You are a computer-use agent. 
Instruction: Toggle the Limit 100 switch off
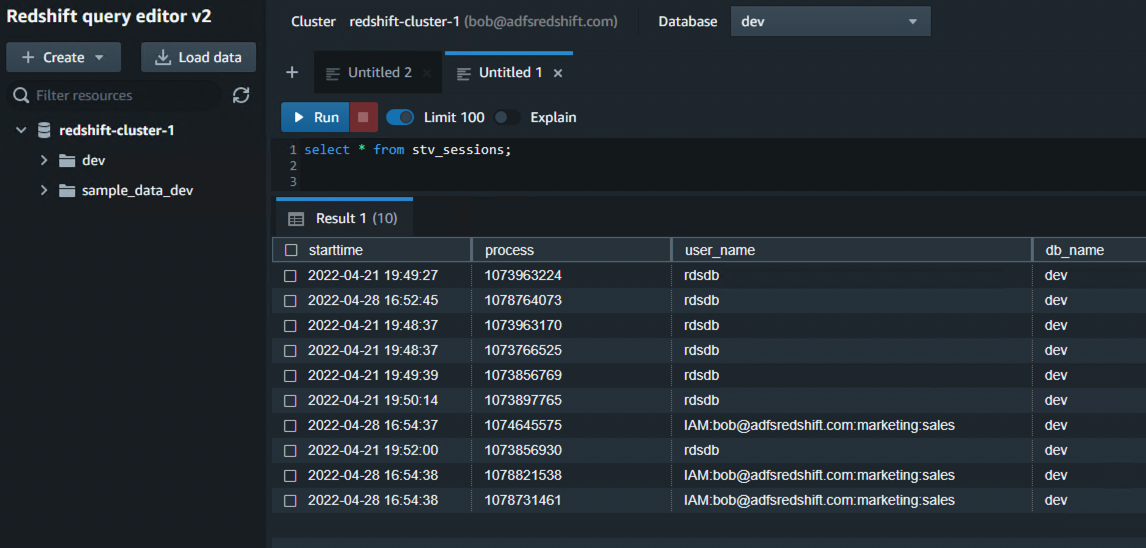[x=400, y=117]
